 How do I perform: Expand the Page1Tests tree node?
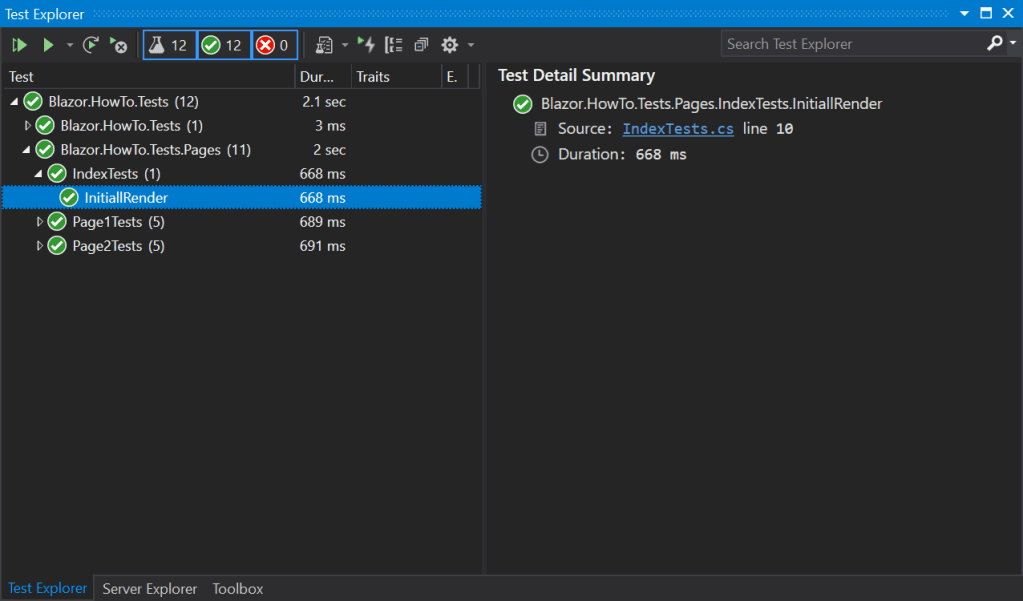pyautogui.click(x=40, y=222)
